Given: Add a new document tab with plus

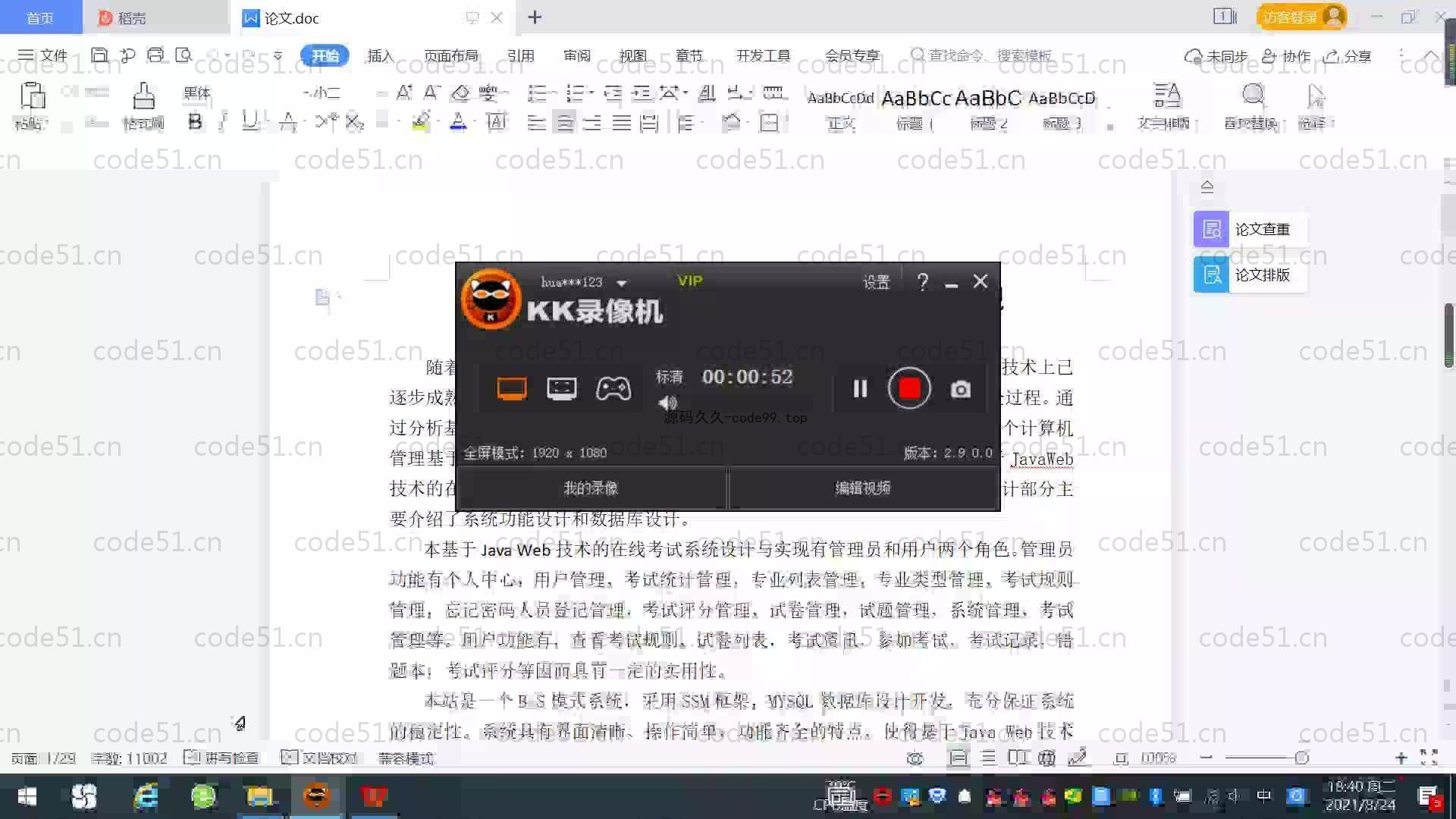Looking at the screenshot, I should click(535, 17).
